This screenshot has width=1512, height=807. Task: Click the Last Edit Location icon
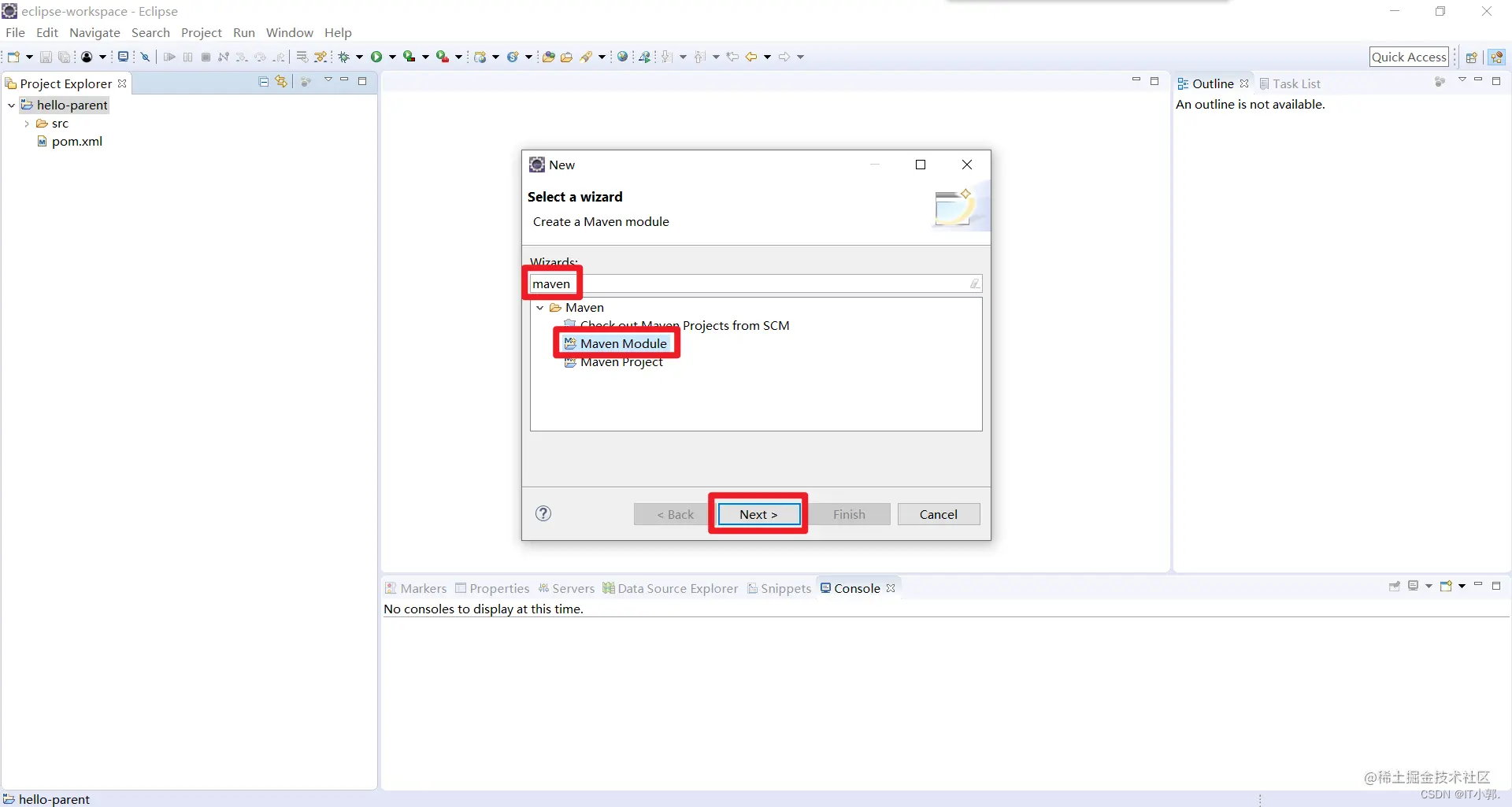[x=732, y=57]
